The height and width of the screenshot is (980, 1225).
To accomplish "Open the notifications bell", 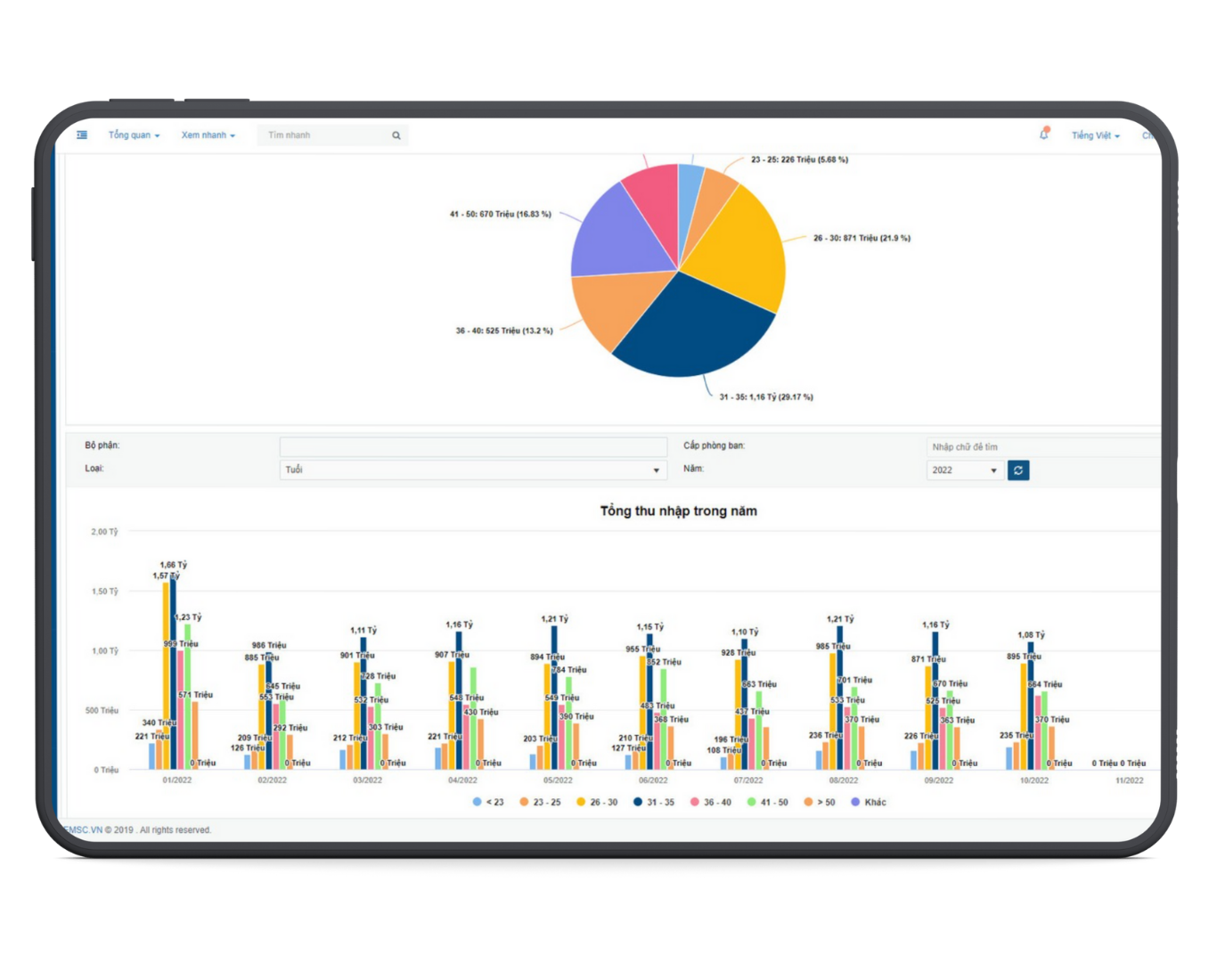I will coord(1044,135).
